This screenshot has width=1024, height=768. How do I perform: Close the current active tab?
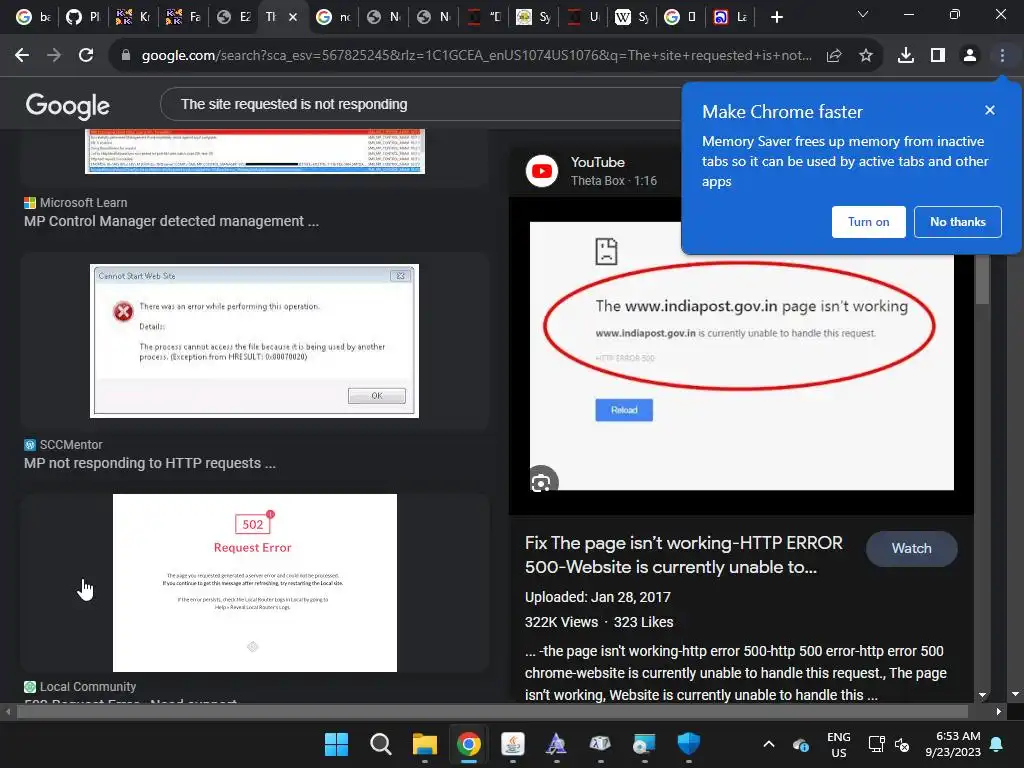(x=293, y=17)
